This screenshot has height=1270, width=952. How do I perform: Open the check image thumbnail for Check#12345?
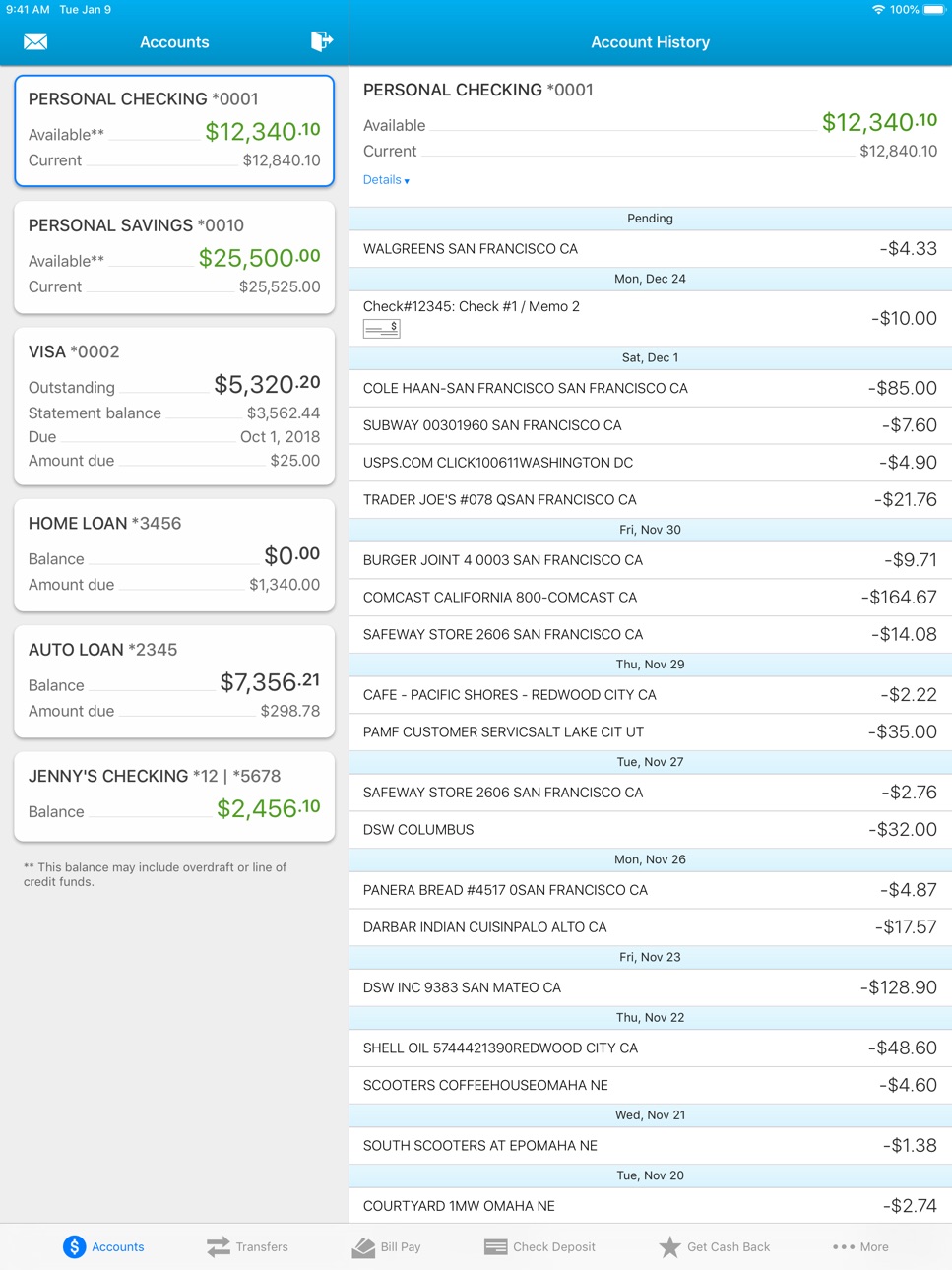[x=382, y=329]
